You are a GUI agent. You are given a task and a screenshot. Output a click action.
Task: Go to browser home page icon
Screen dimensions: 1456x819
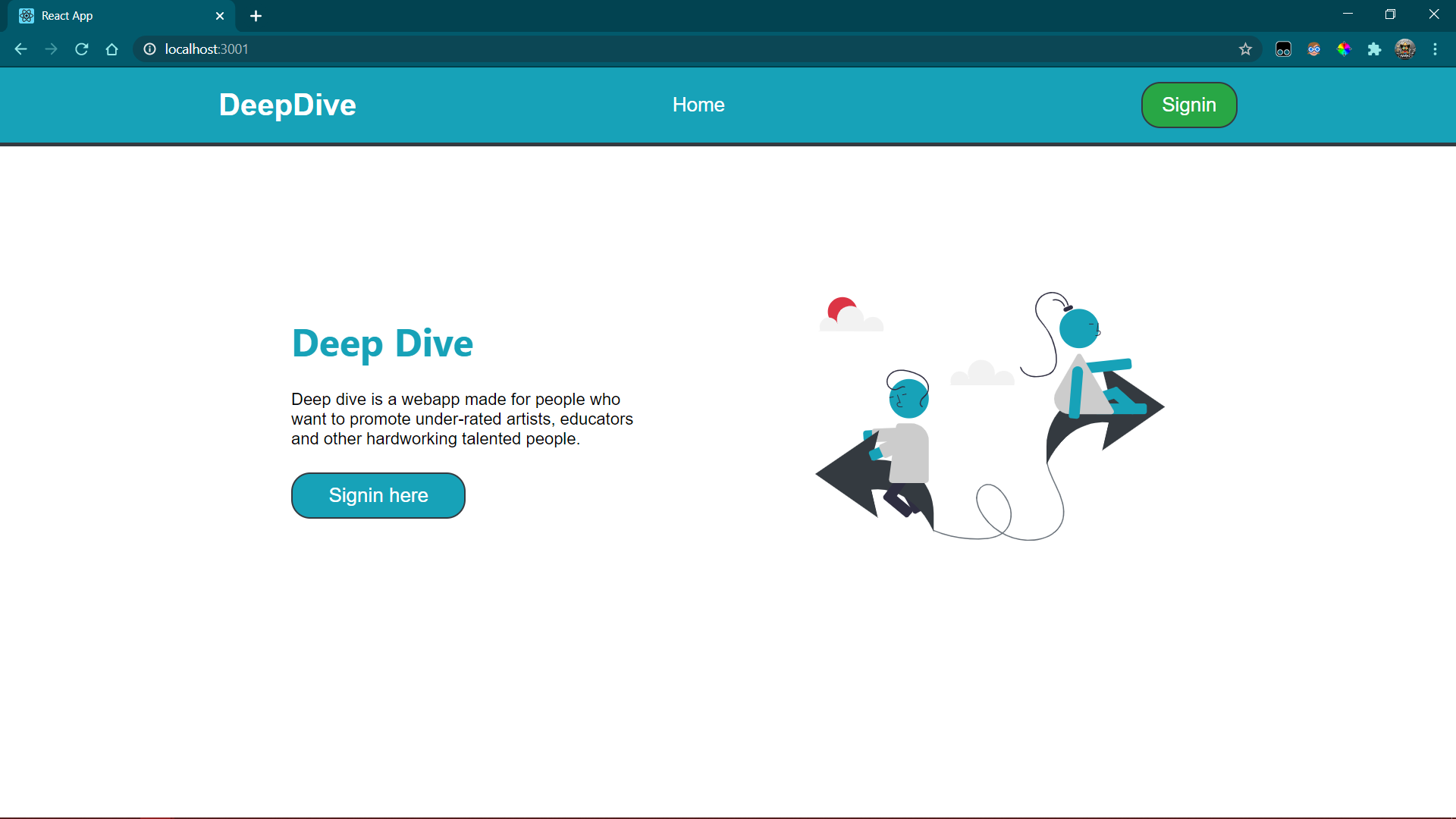tap(112, 49)
